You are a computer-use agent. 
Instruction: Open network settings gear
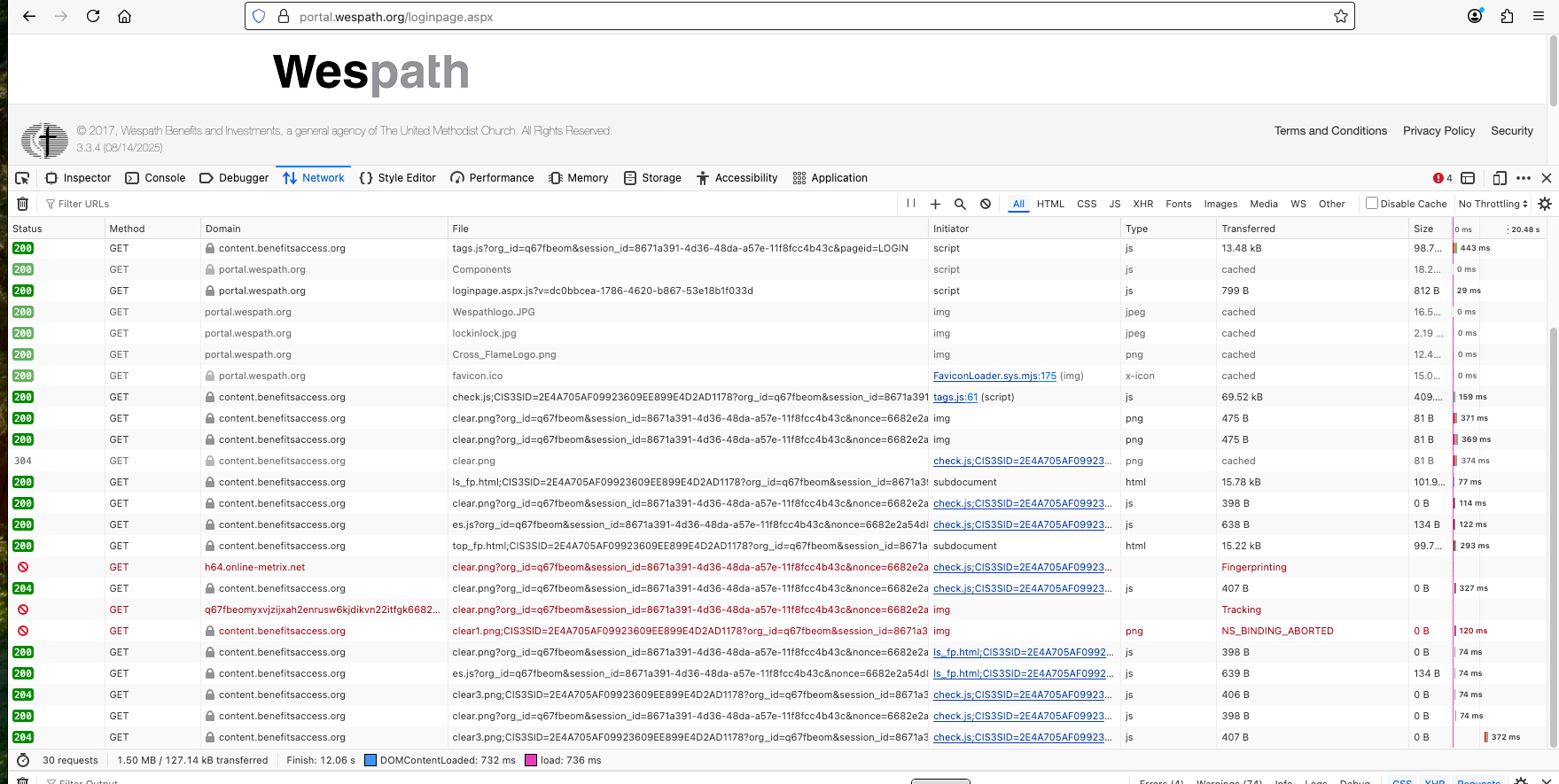point(1545,204)
